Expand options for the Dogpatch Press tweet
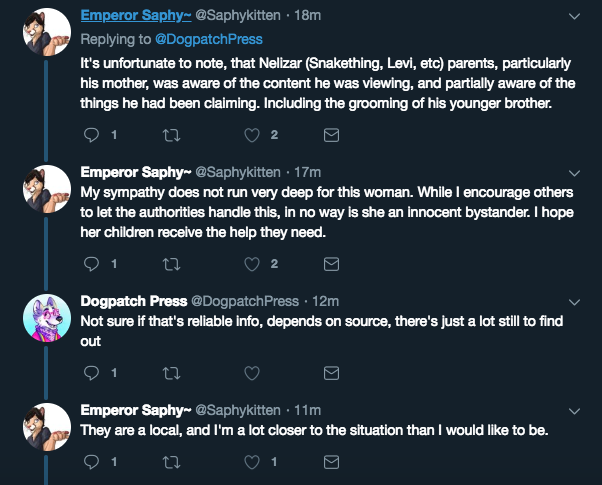 [574, 301]
